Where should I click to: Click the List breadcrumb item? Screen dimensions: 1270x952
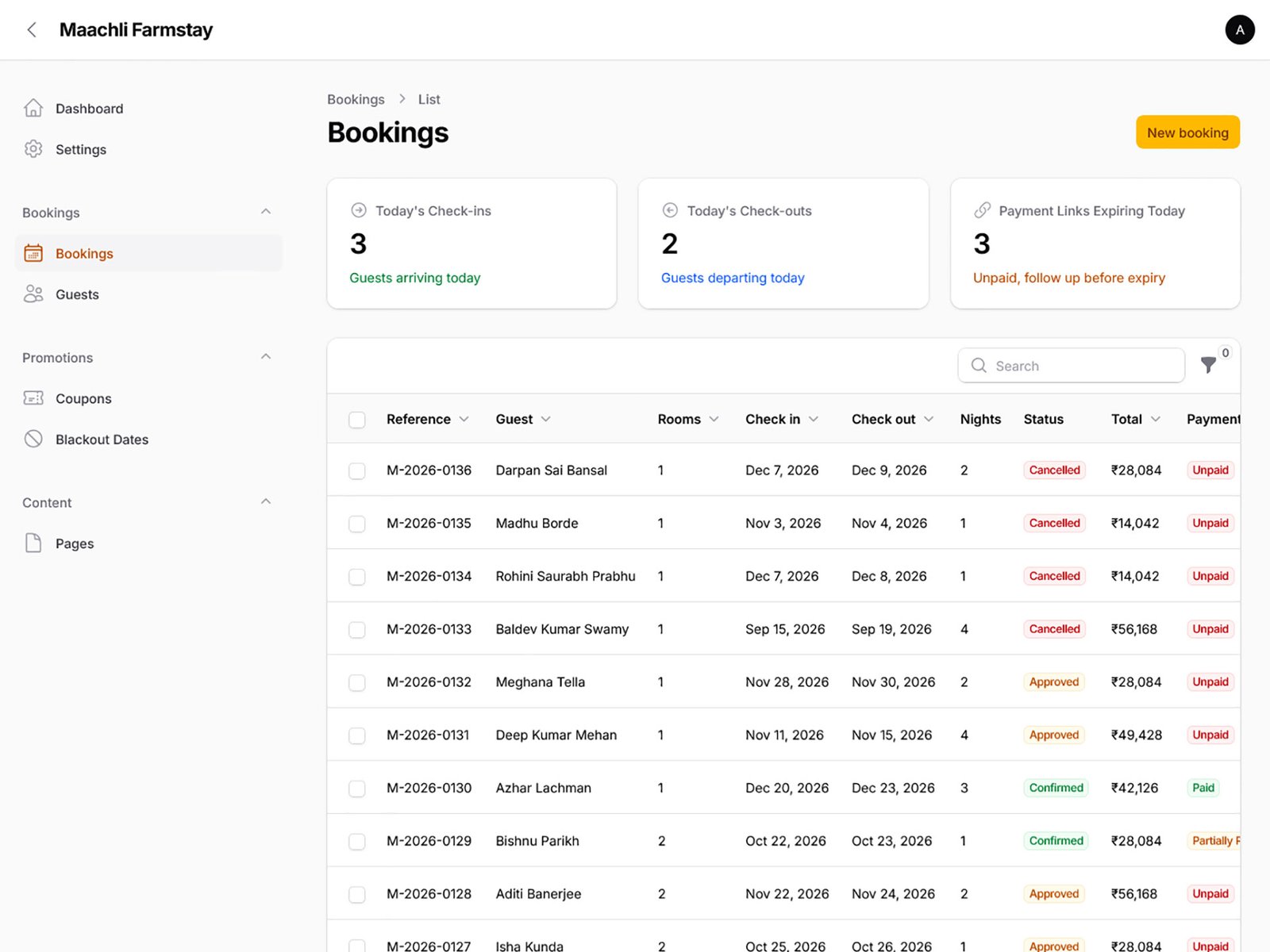(429, 99)
